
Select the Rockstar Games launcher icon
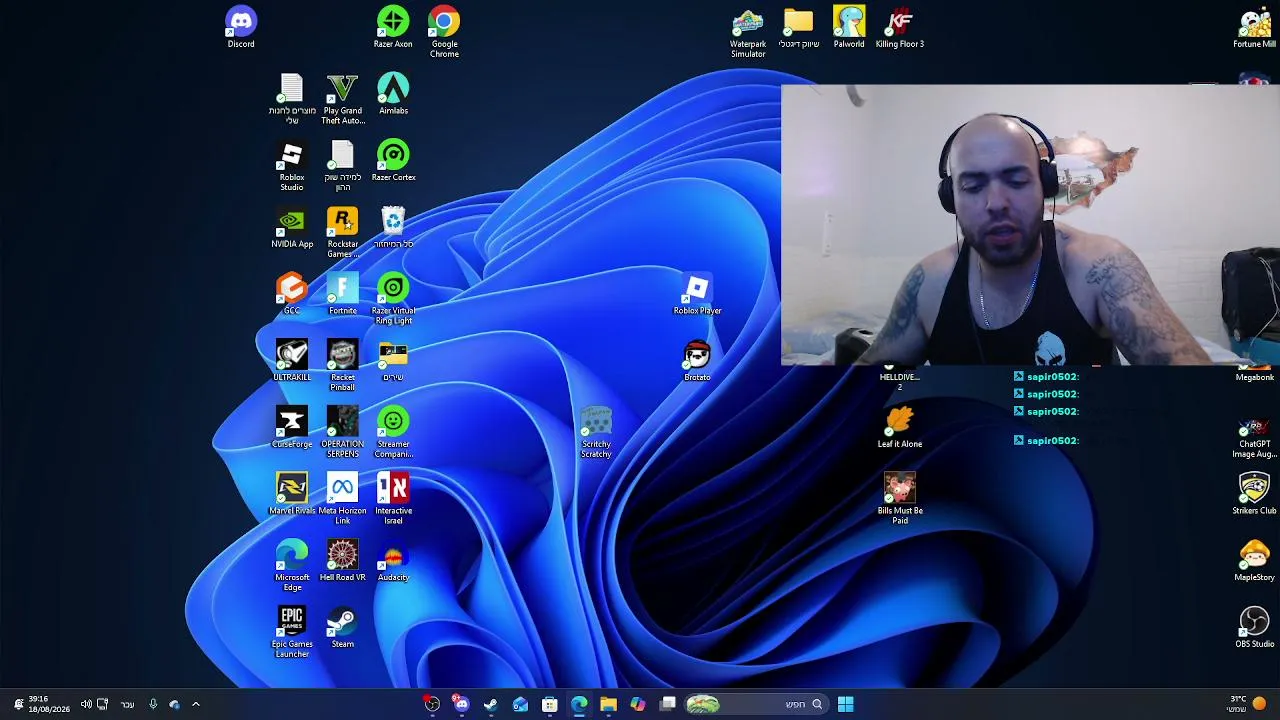click(342, 233)
